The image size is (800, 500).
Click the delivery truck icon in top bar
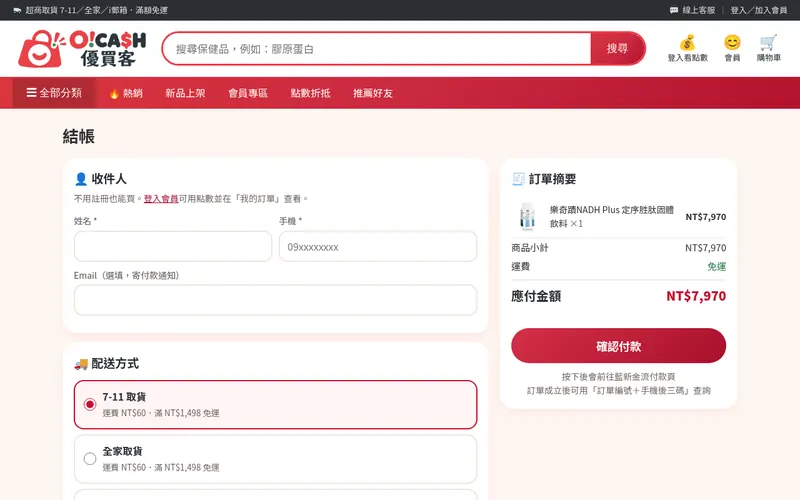17,10
